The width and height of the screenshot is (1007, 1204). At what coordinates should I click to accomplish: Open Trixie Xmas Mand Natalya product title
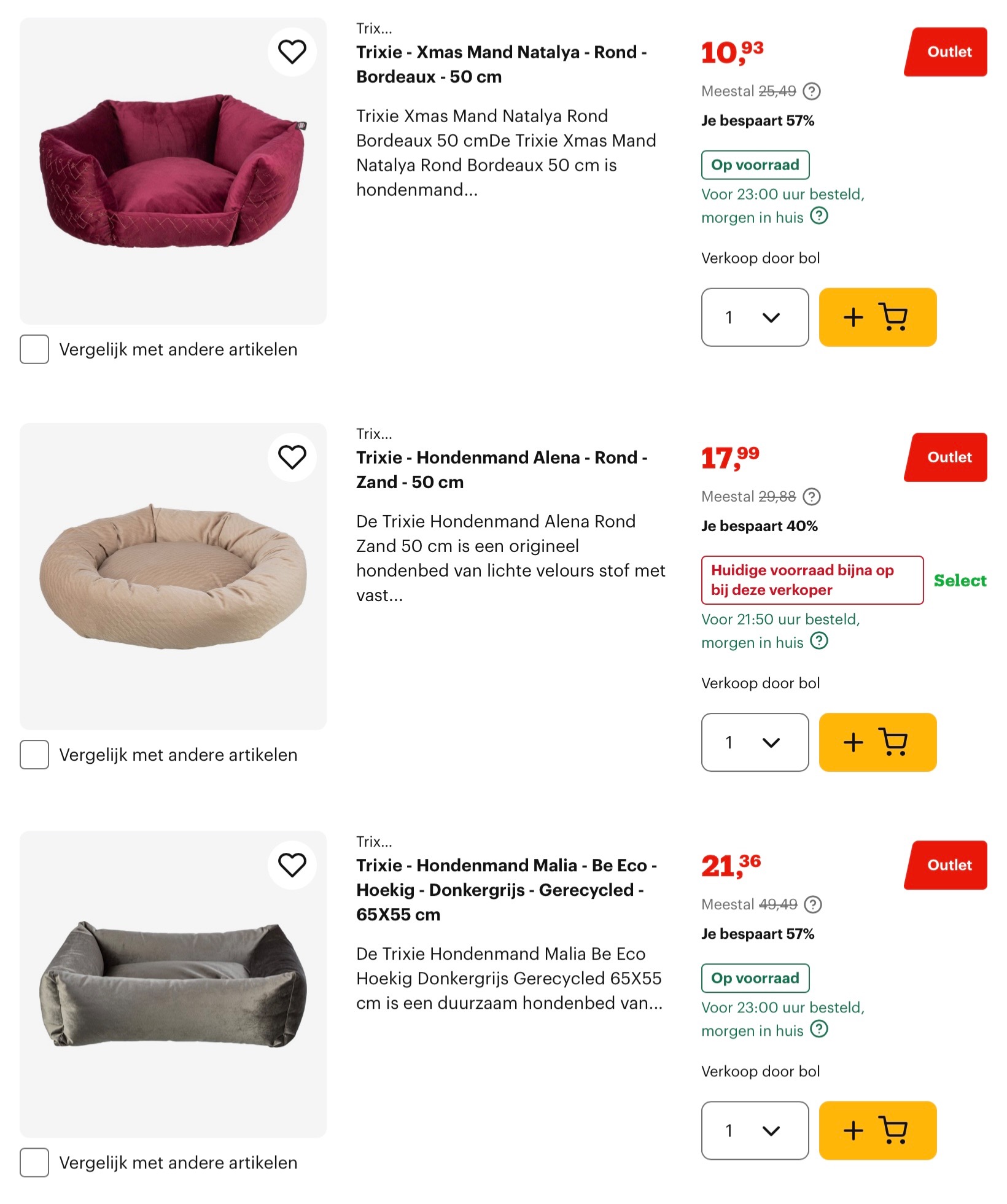(x=501, y=64)
